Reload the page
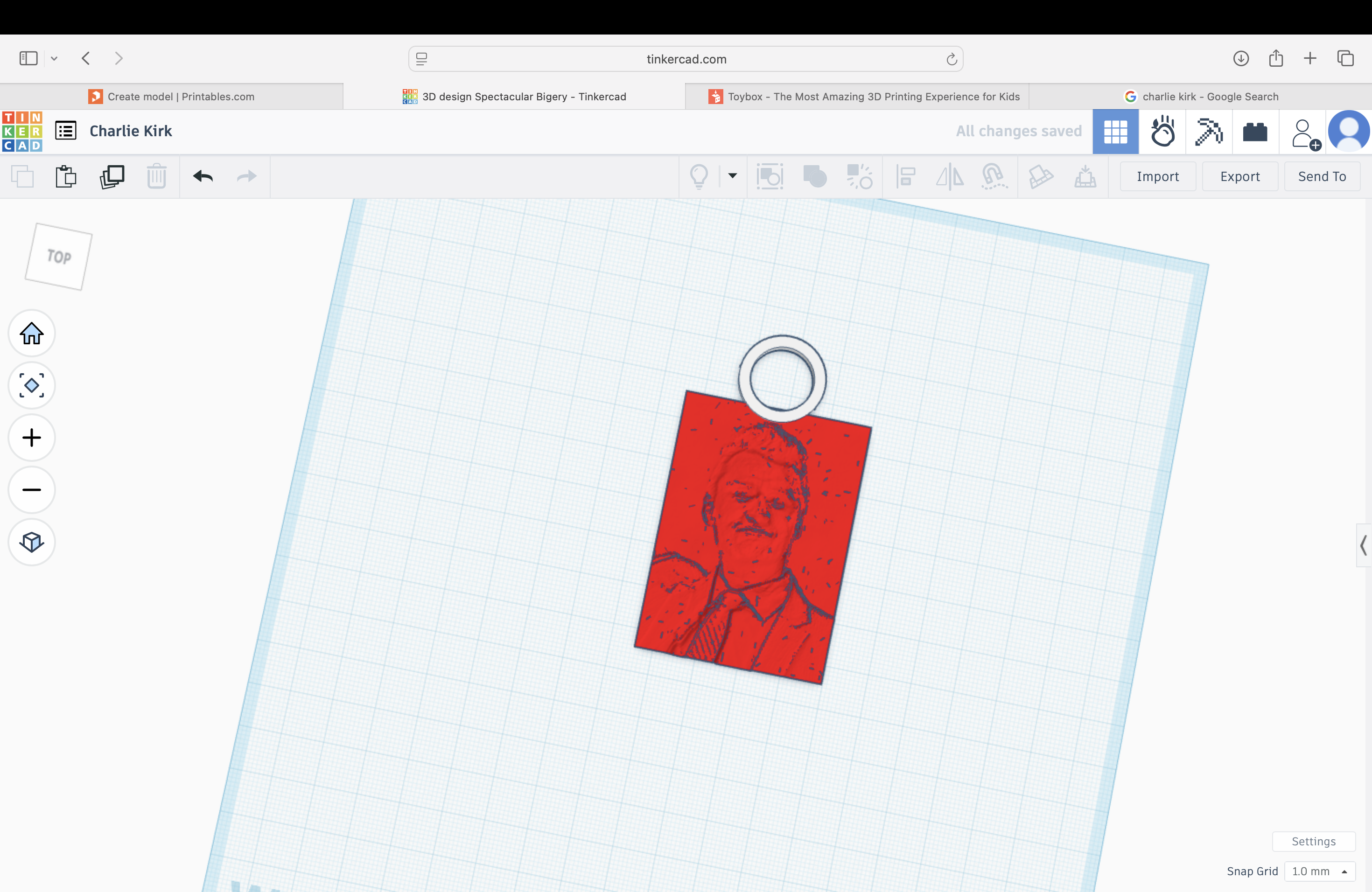 point(951,59)
